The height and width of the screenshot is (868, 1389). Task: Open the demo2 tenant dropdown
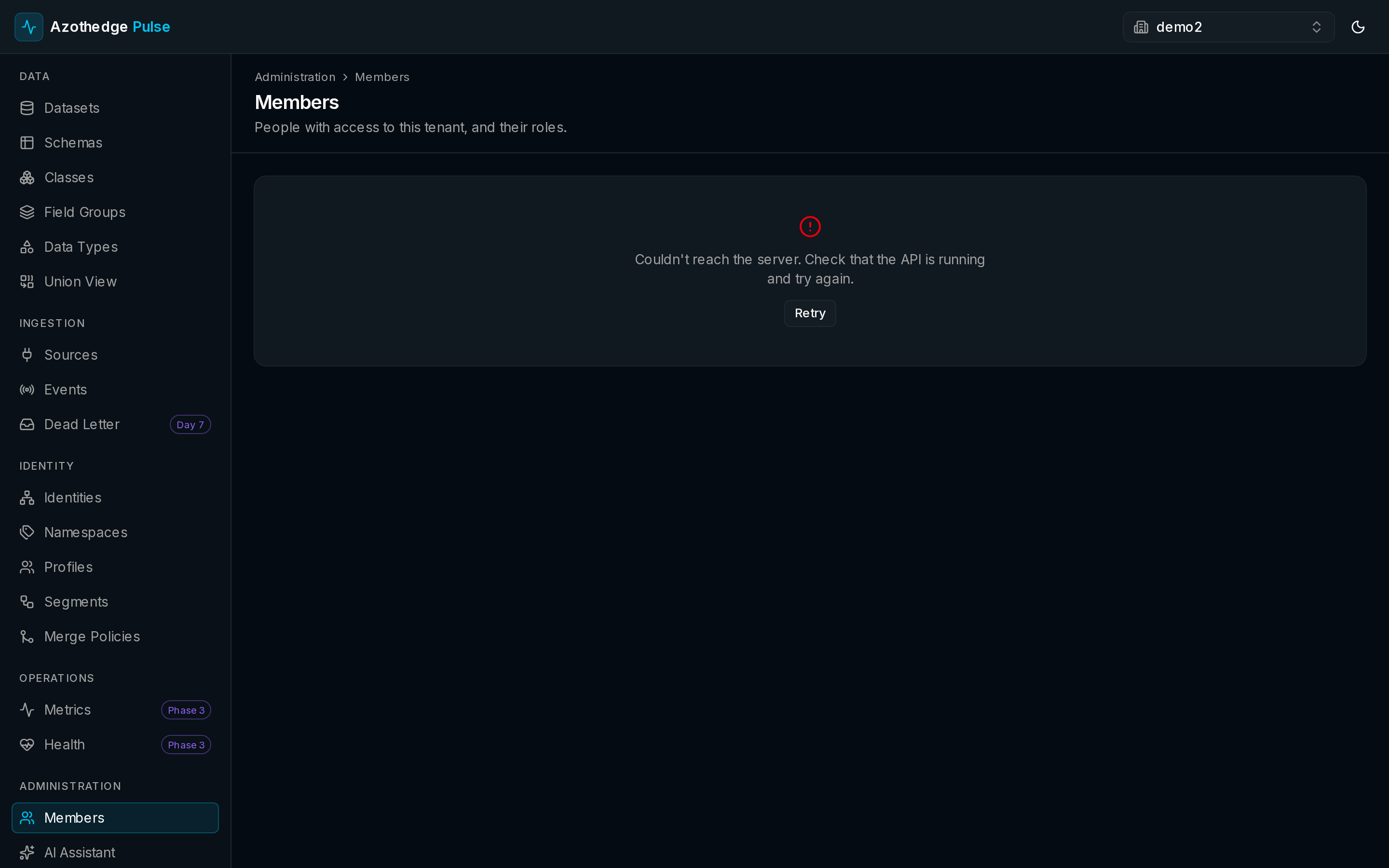click(1228, 27)
